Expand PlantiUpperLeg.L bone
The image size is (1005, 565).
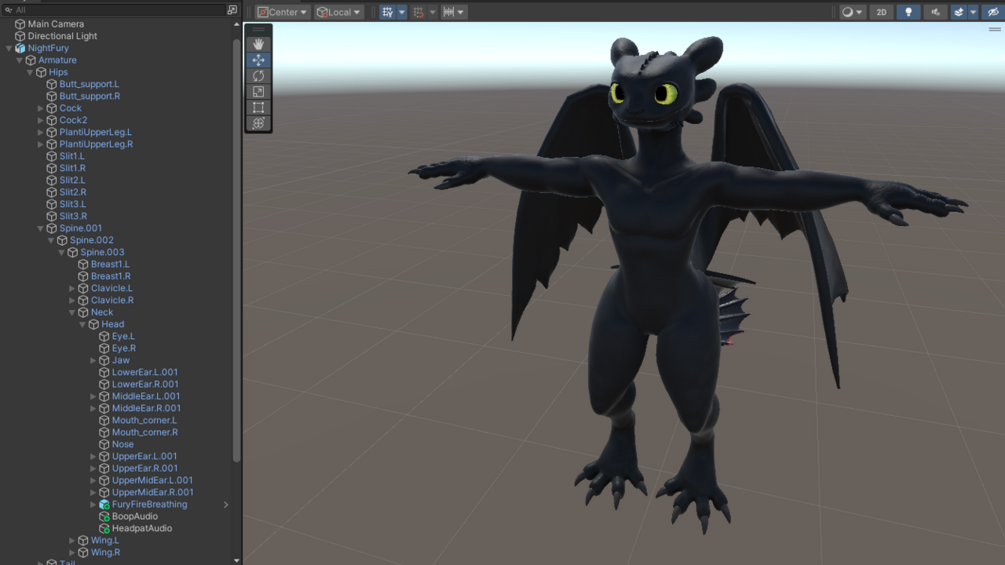[40, 132]
